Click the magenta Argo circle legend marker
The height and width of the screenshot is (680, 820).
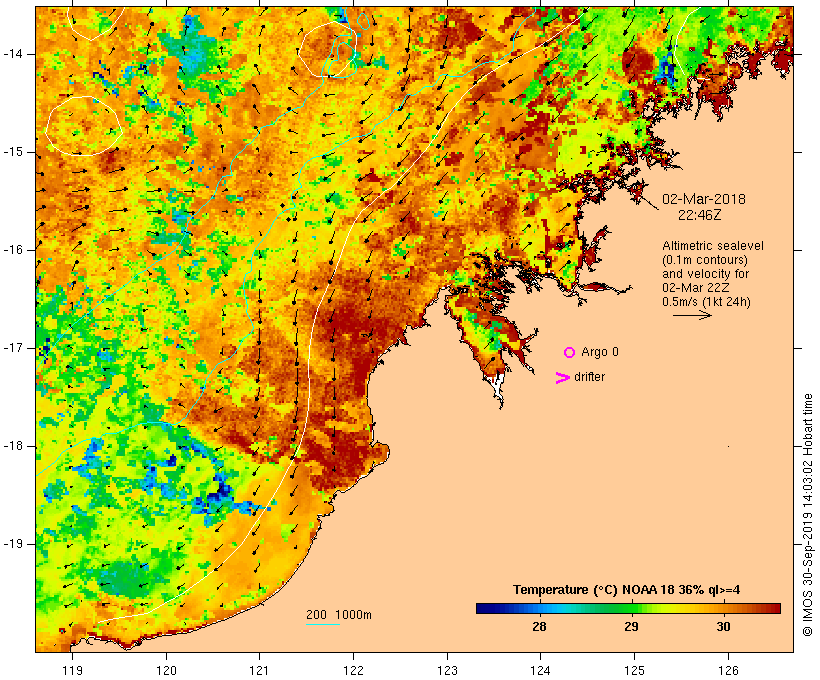pyautogui.click(x=569, y=353)
